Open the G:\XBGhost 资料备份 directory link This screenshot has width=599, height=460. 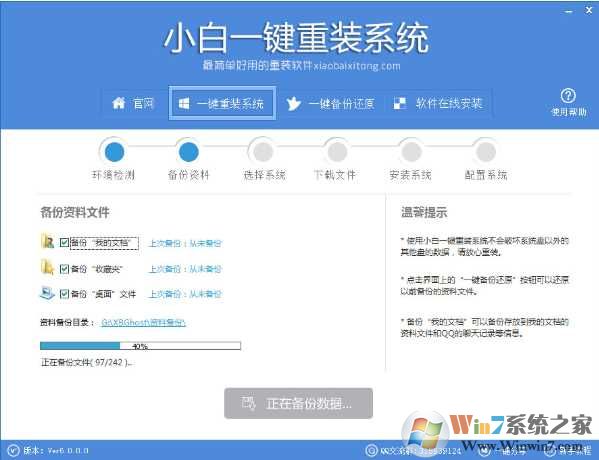(x=143, y=322)
